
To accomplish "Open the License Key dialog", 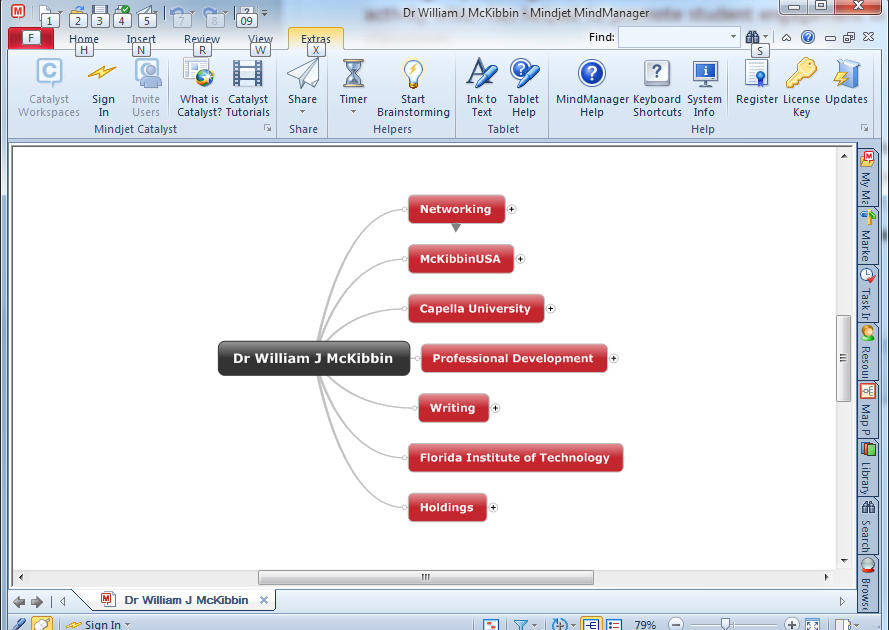I will [801, 86].
